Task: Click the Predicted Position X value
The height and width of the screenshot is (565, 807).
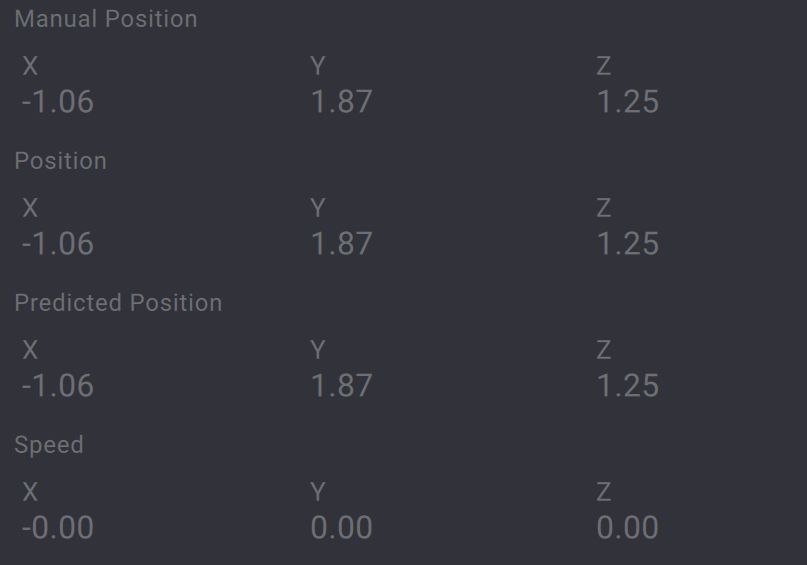Action: pos(58,386)
